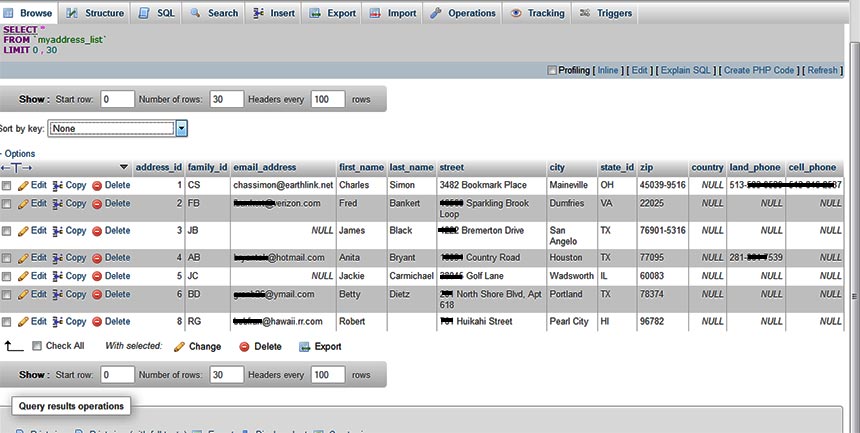Toggle the Profiling checkbox
Screen dimensions: 860x433
click(552, 70)
